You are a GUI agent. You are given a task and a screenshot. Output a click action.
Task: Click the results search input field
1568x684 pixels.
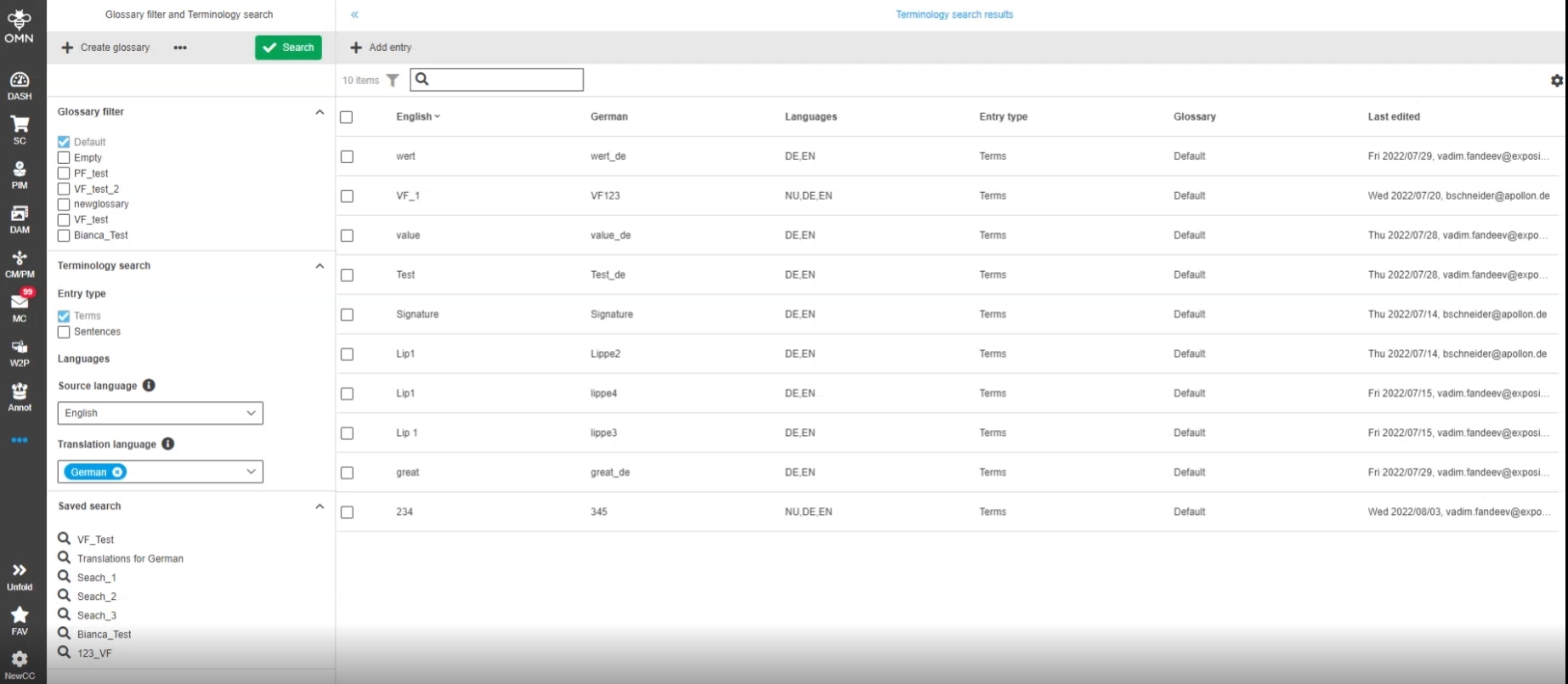(497, 80)
